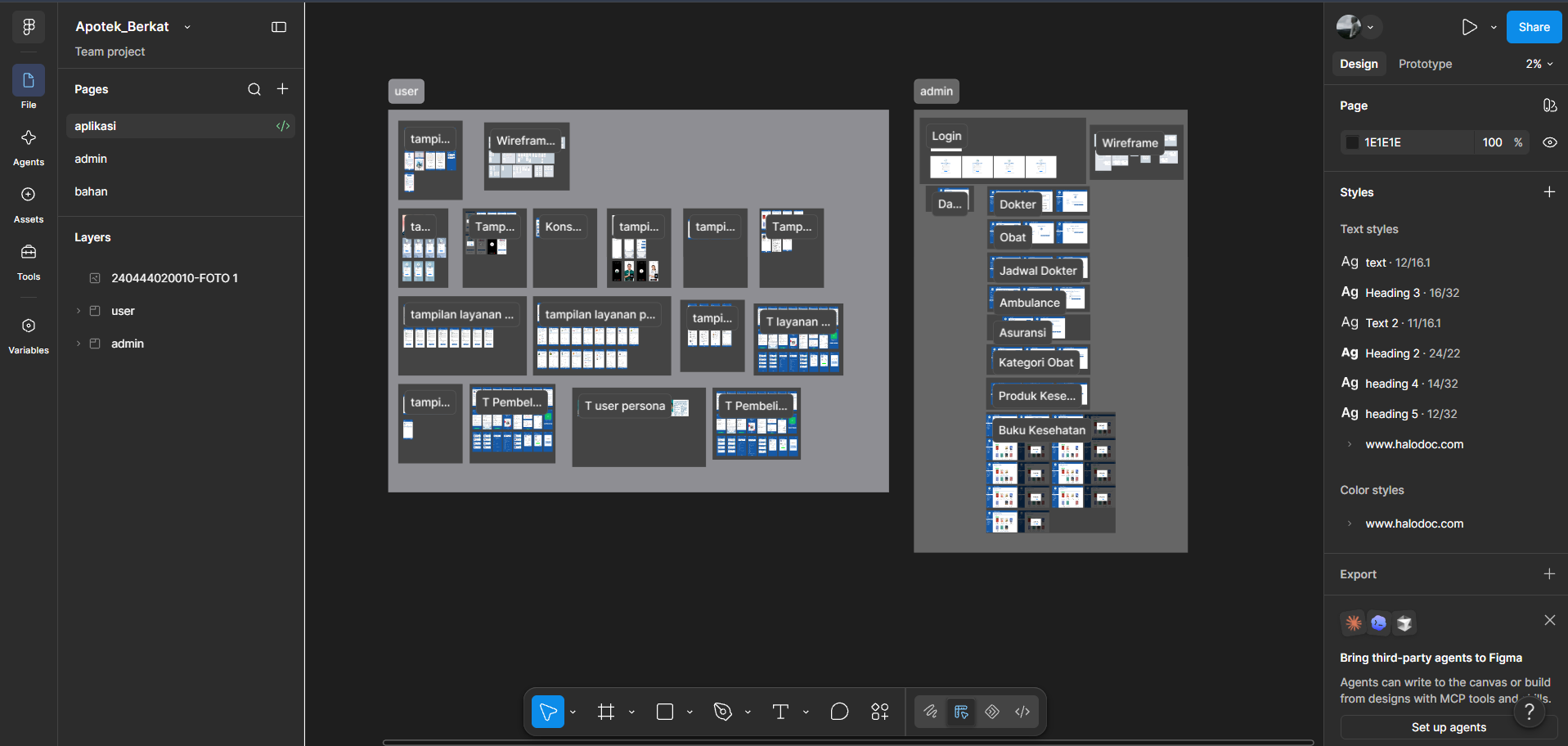The height and width of the screenshot is (746, 1568).
Task: Select the Pen tool
Action: [722, 712]
